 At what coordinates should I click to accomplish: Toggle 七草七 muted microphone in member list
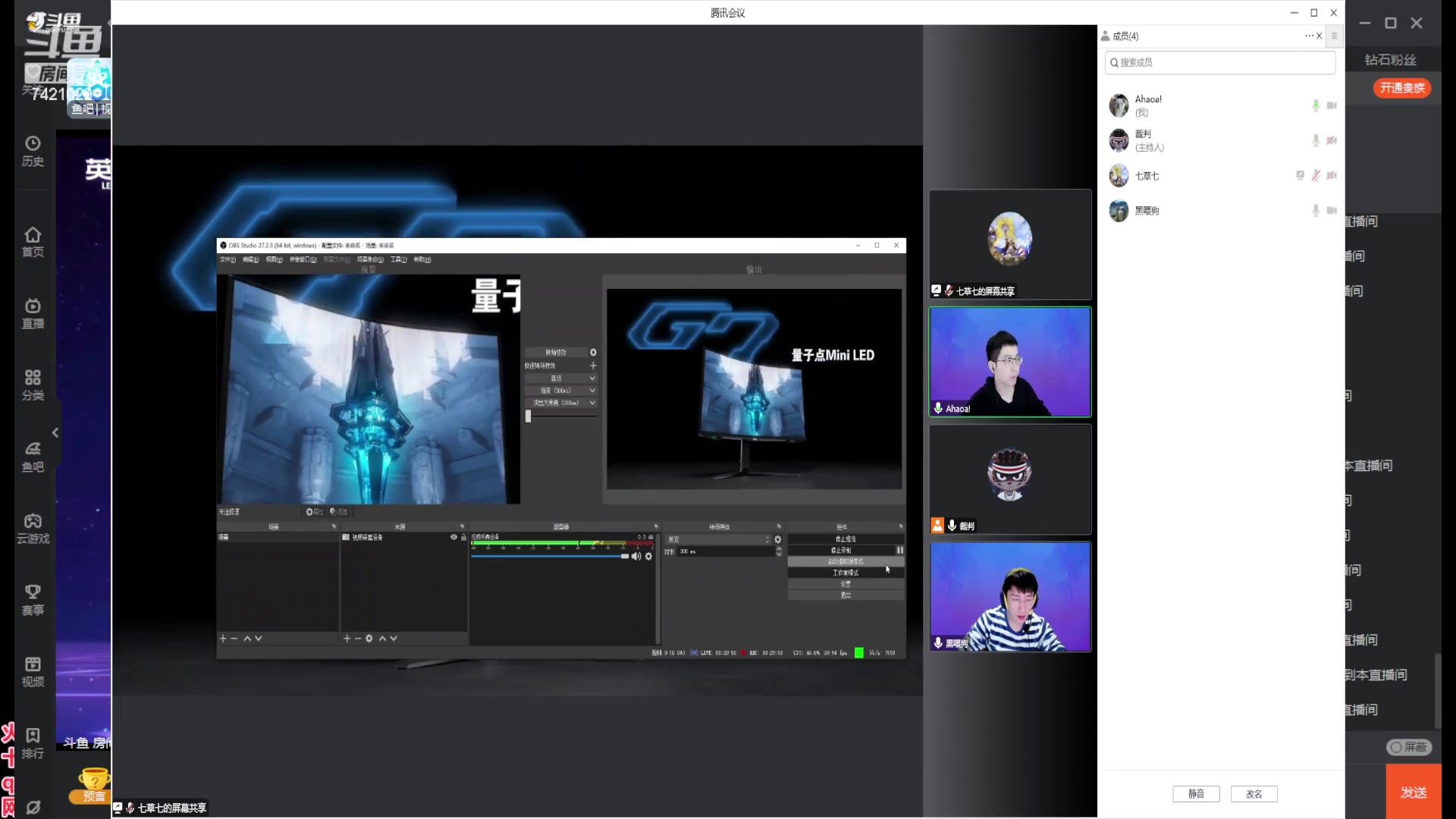coord(1316,175)
